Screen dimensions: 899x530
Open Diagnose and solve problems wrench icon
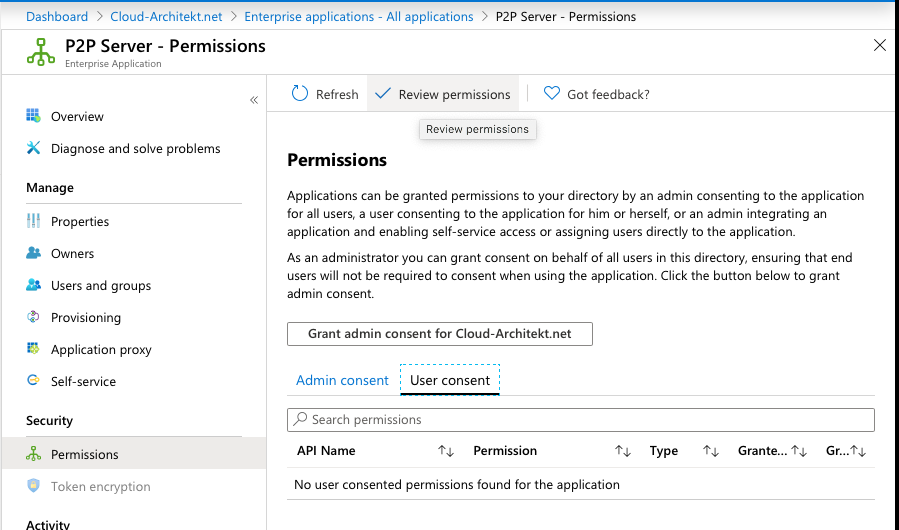tap(33, 148)
